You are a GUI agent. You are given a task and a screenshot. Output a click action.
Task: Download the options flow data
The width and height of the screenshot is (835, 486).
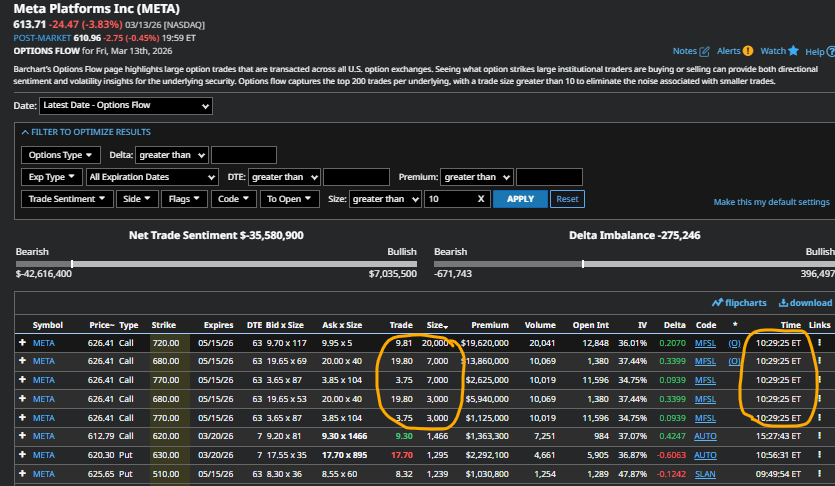click(804, 302)
